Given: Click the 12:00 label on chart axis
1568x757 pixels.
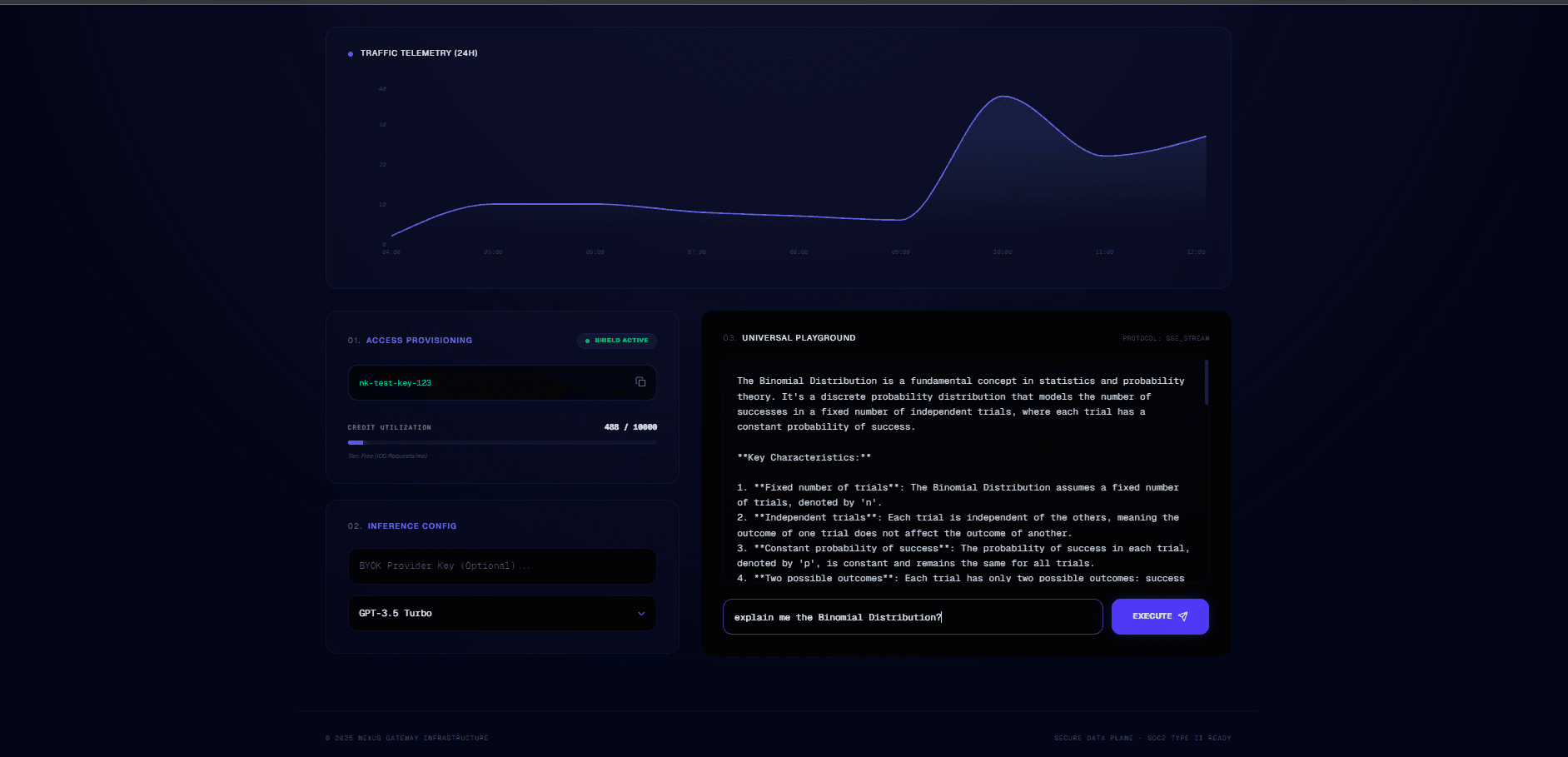Looking at the screenshot, I should point(1196,252).
